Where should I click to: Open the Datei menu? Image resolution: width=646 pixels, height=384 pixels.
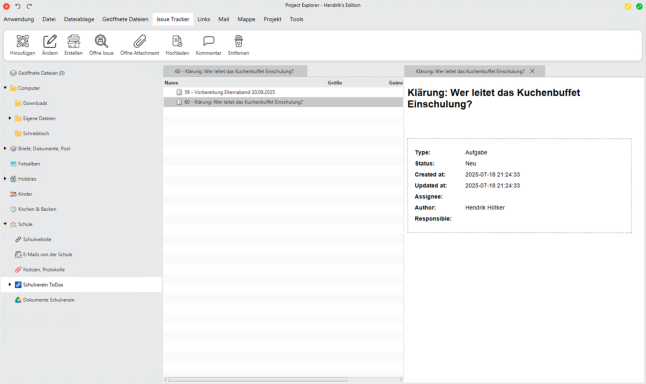49,19
